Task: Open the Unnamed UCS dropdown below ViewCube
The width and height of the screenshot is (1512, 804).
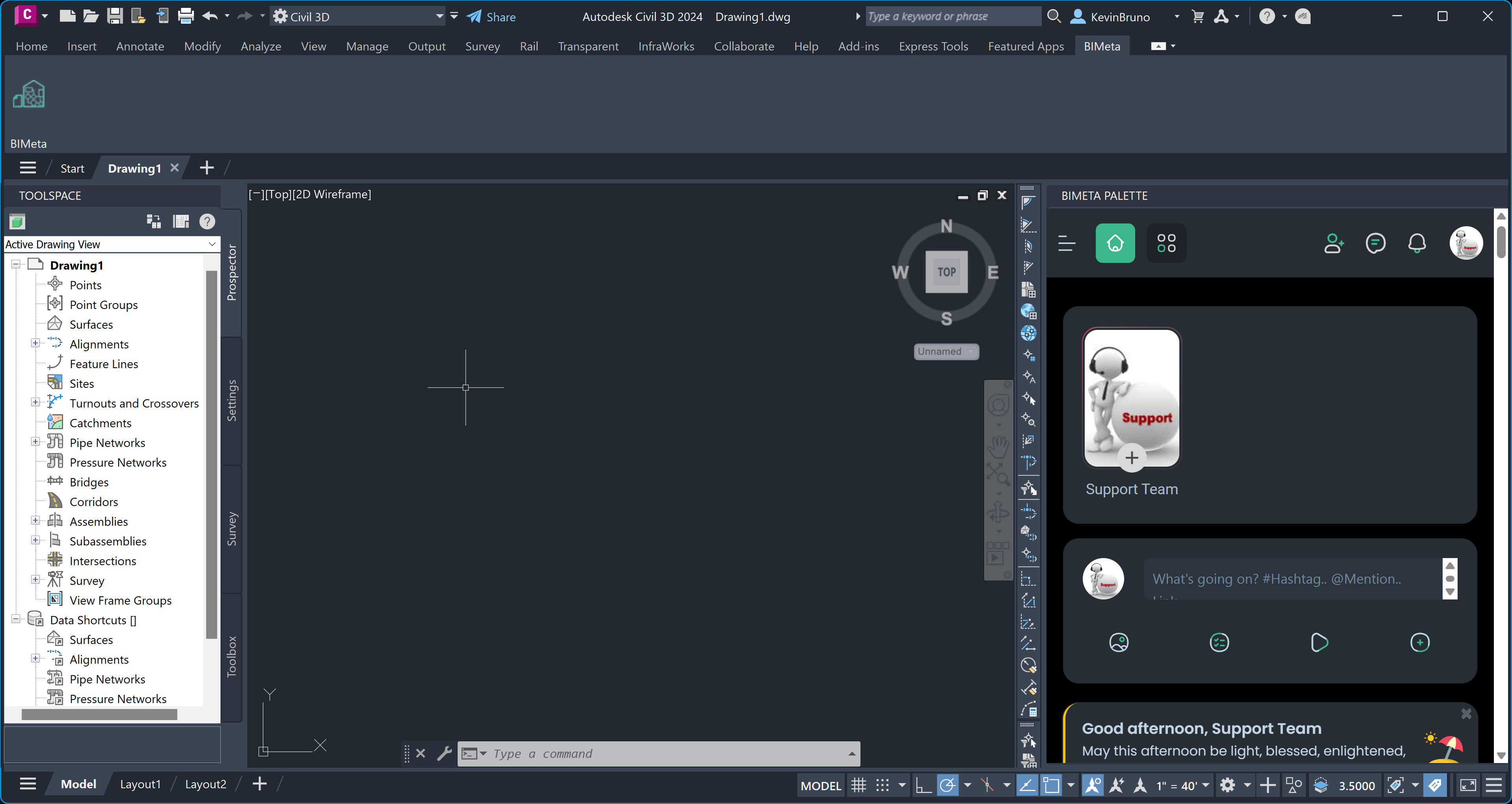Action: pyautogui.click(x=946, y=352)
